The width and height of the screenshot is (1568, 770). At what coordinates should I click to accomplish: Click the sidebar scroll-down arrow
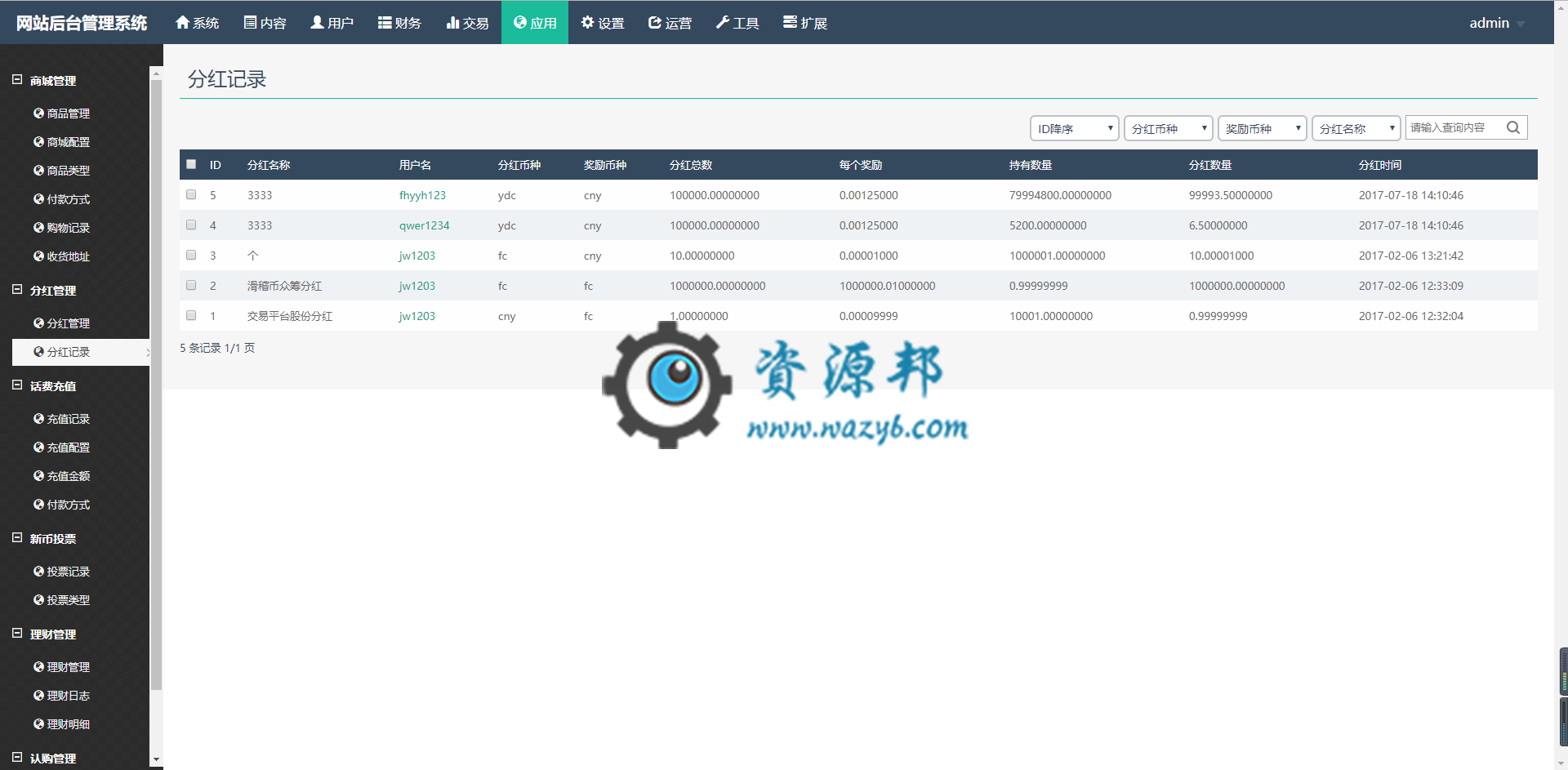coord(156,760)
